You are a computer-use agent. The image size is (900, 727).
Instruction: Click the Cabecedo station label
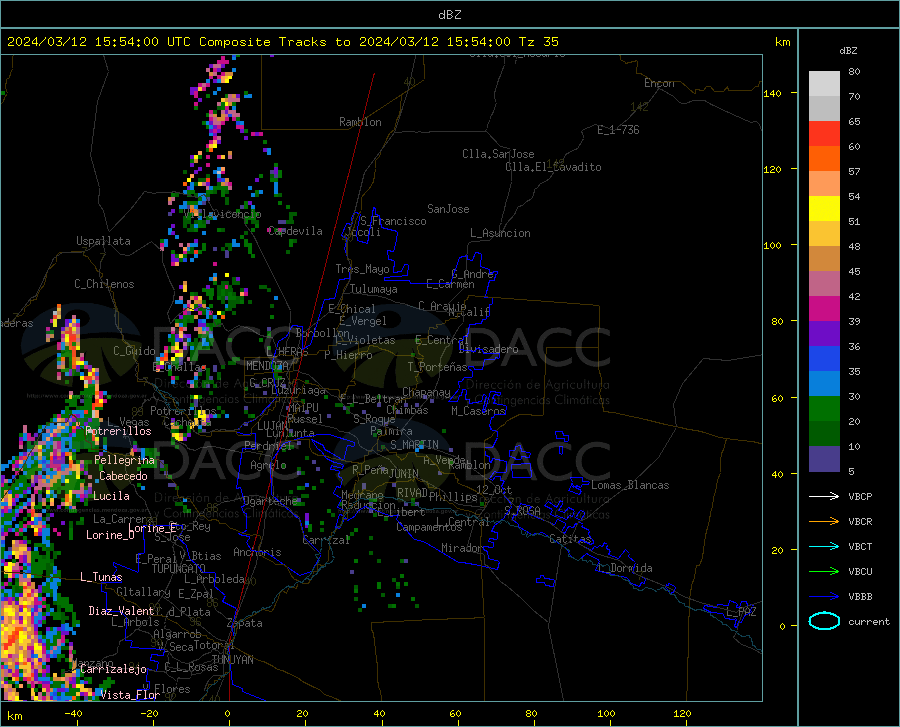(x=123, y=476)
